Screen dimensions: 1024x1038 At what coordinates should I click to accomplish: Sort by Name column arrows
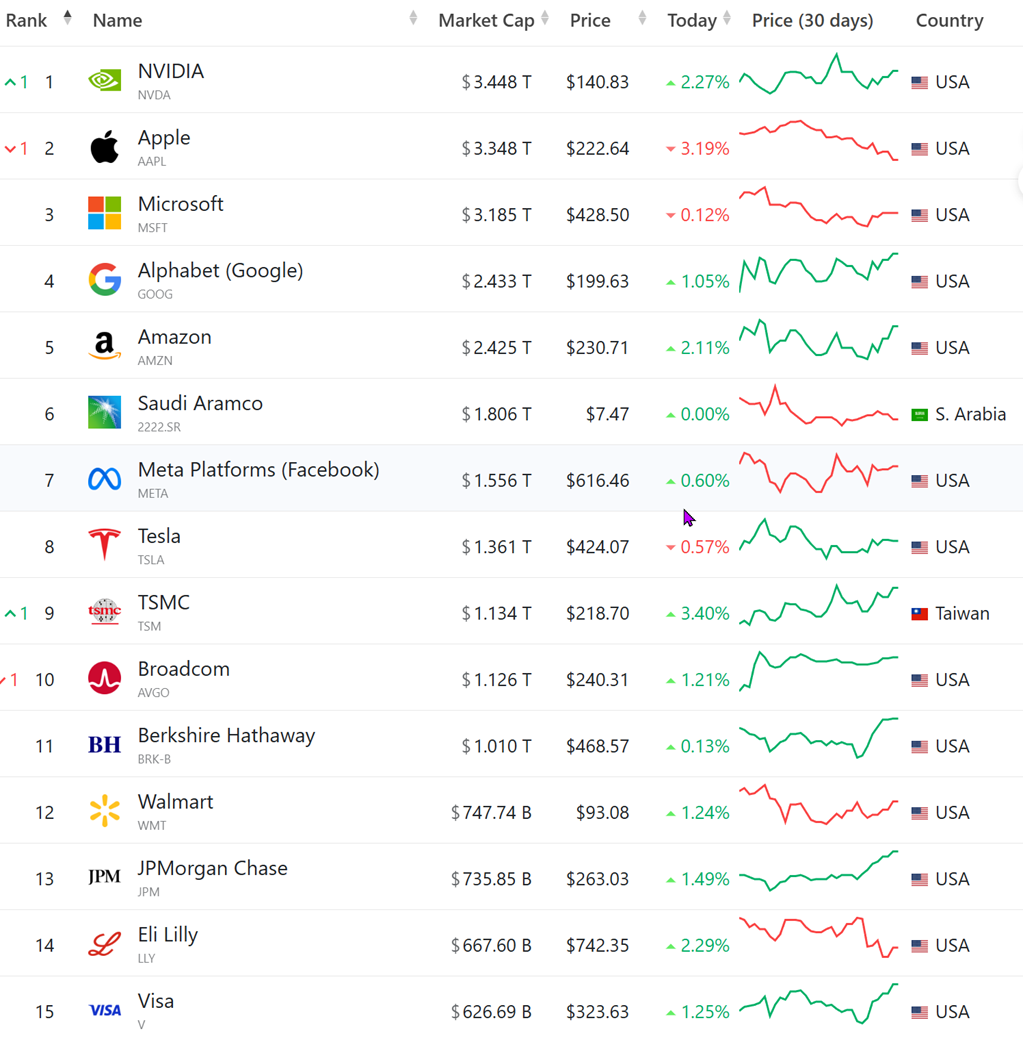(413, 18)
